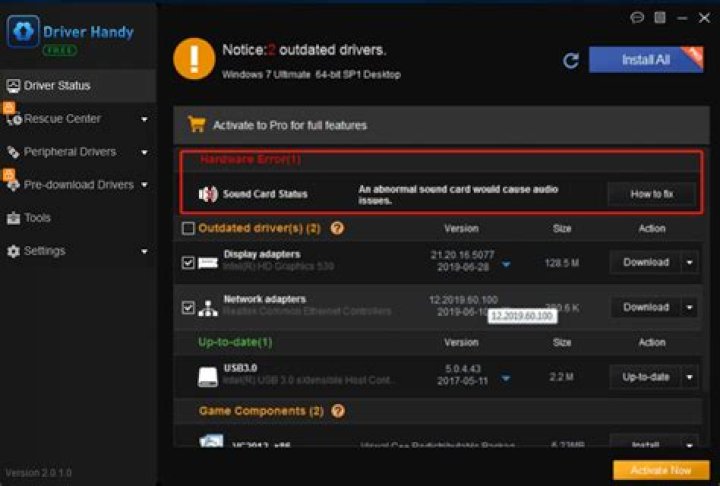
Task: Uncheck the Network adapters checkbox
Action: click(188, 307)
